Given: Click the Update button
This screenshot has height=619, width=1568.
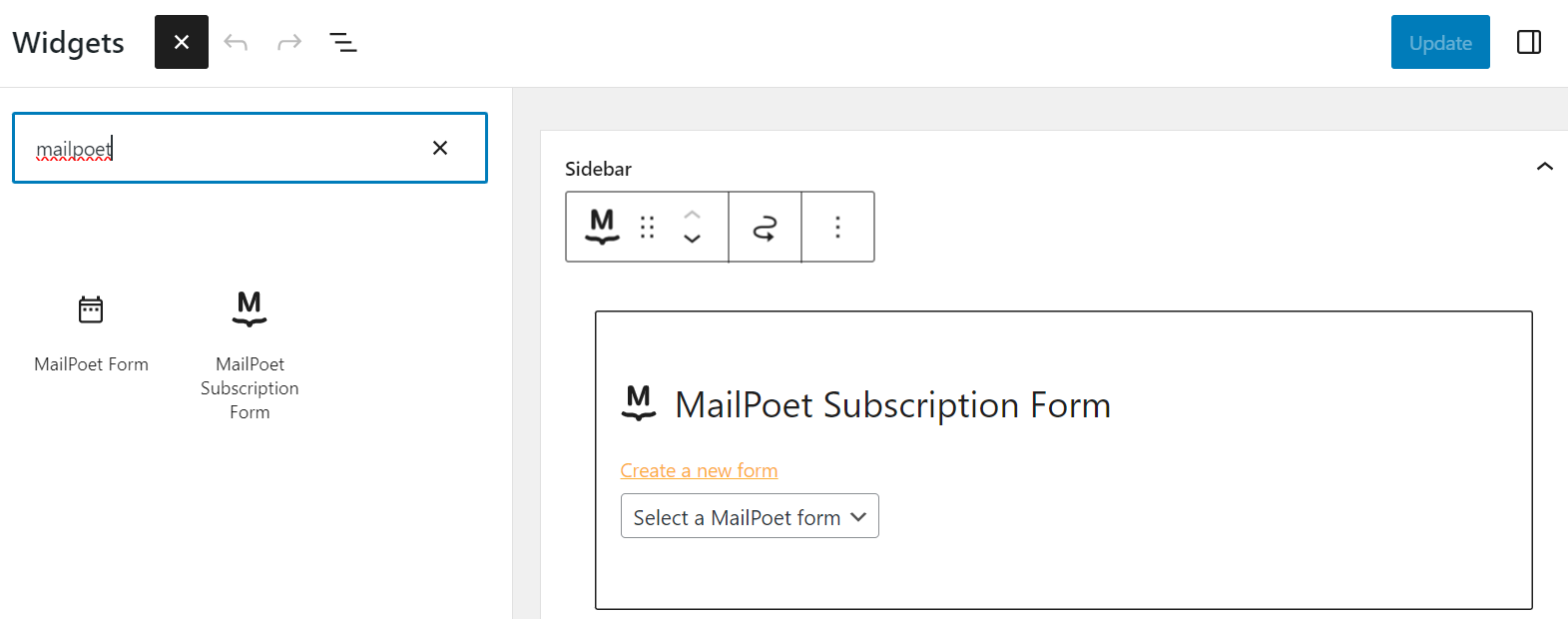Looking at the screenshot, I should point(1439,42).
